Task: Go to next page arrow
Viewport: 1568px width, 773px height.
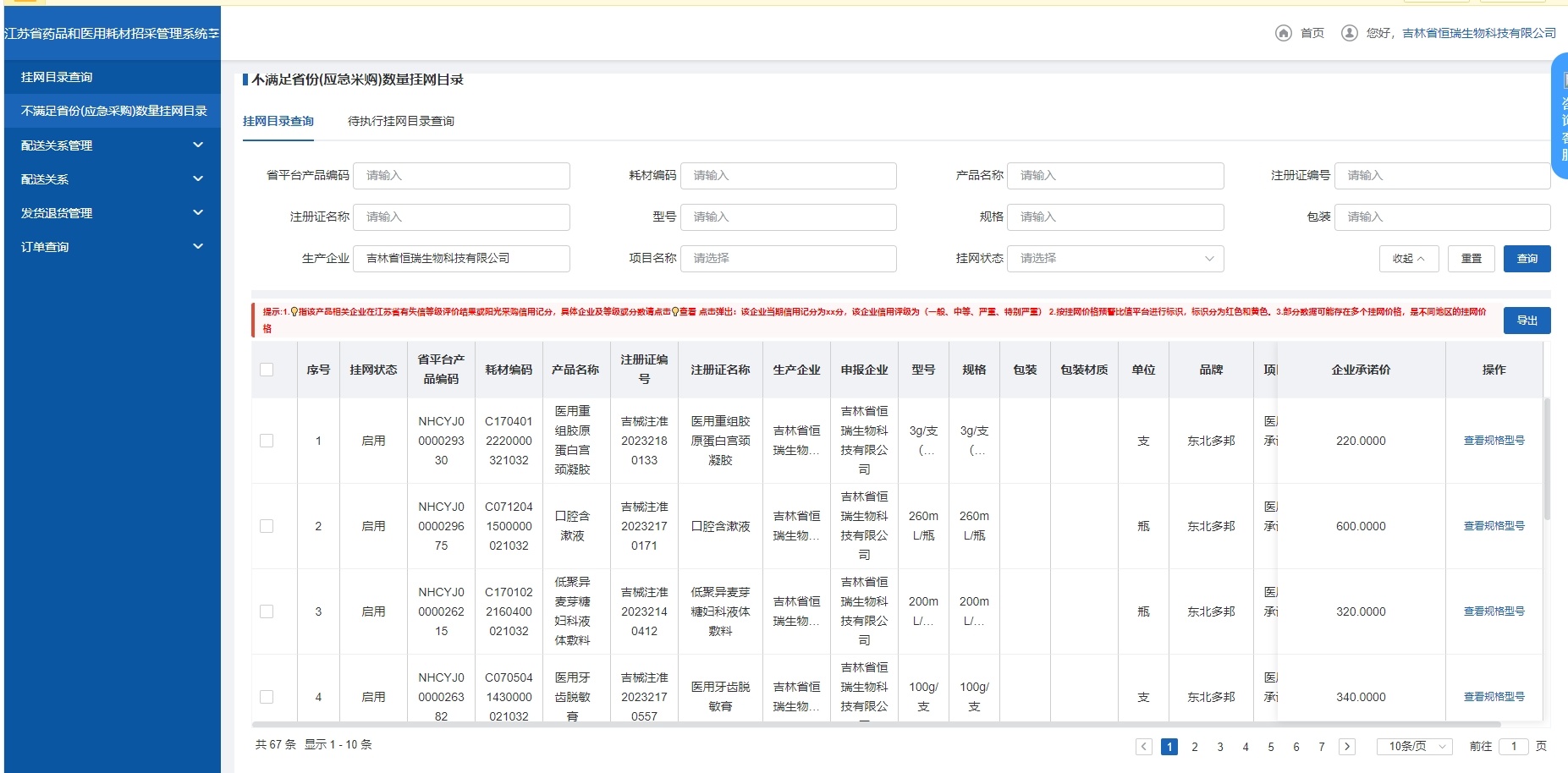Action: pos(1347,747)
